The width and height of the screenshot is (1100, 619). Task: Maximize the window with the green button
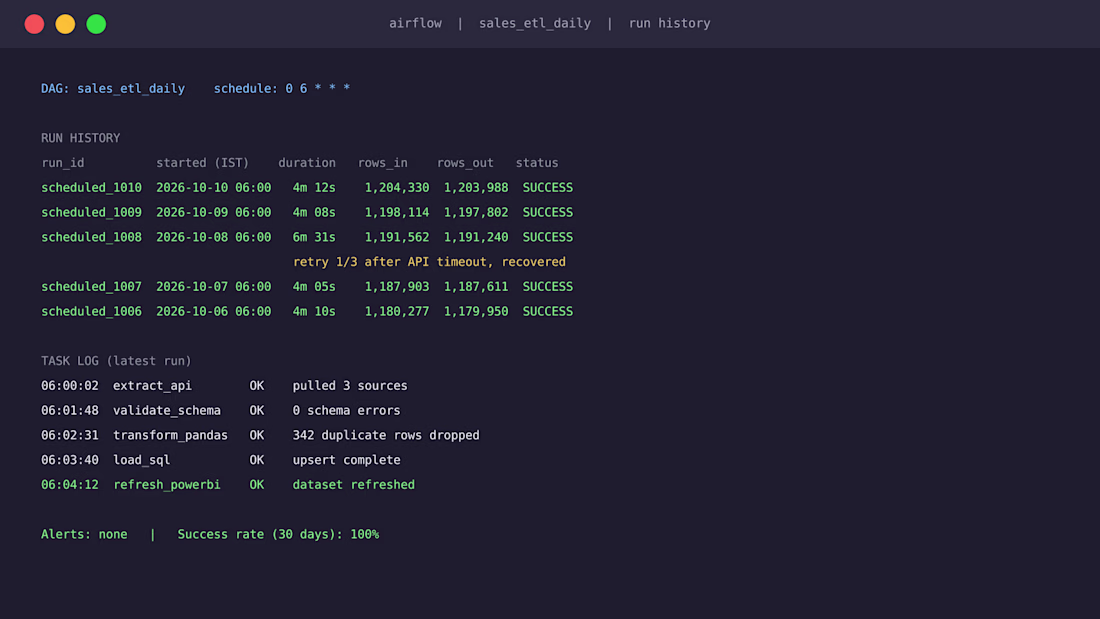click(x=96, y=24)
